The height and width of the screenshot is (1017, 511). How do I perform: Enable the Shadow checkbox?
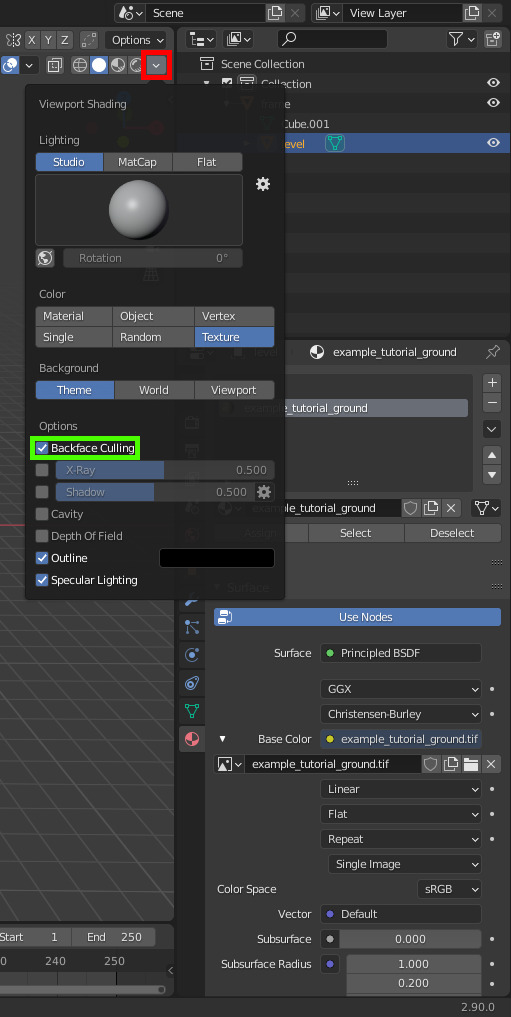42,492
